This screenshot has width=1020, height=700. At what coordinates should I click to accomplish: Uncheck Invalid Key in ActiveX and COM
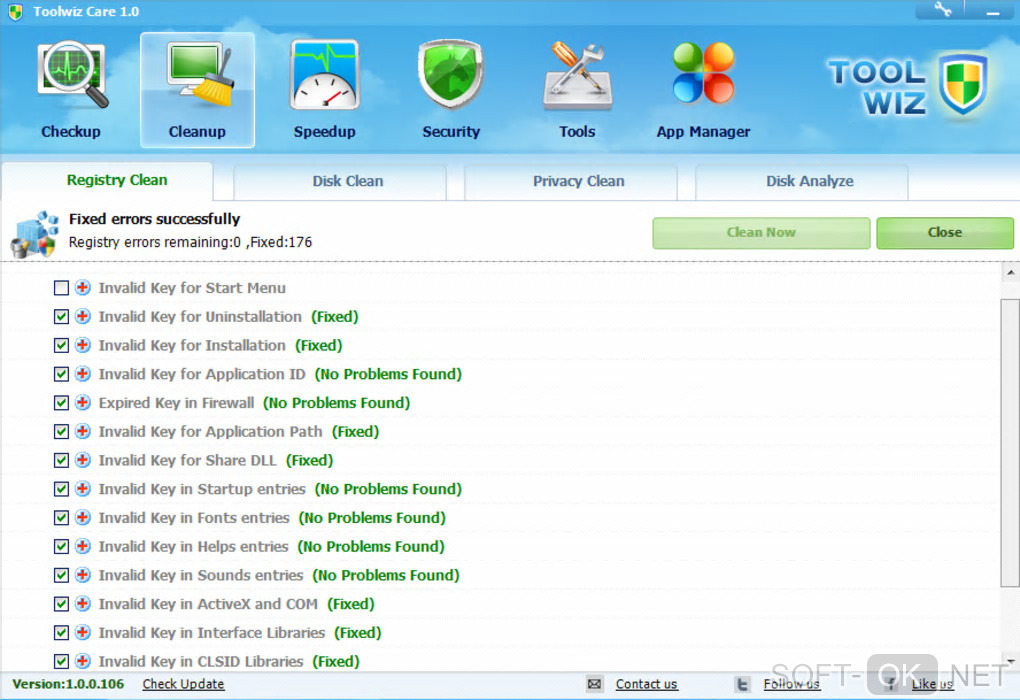tap(61, 604)
